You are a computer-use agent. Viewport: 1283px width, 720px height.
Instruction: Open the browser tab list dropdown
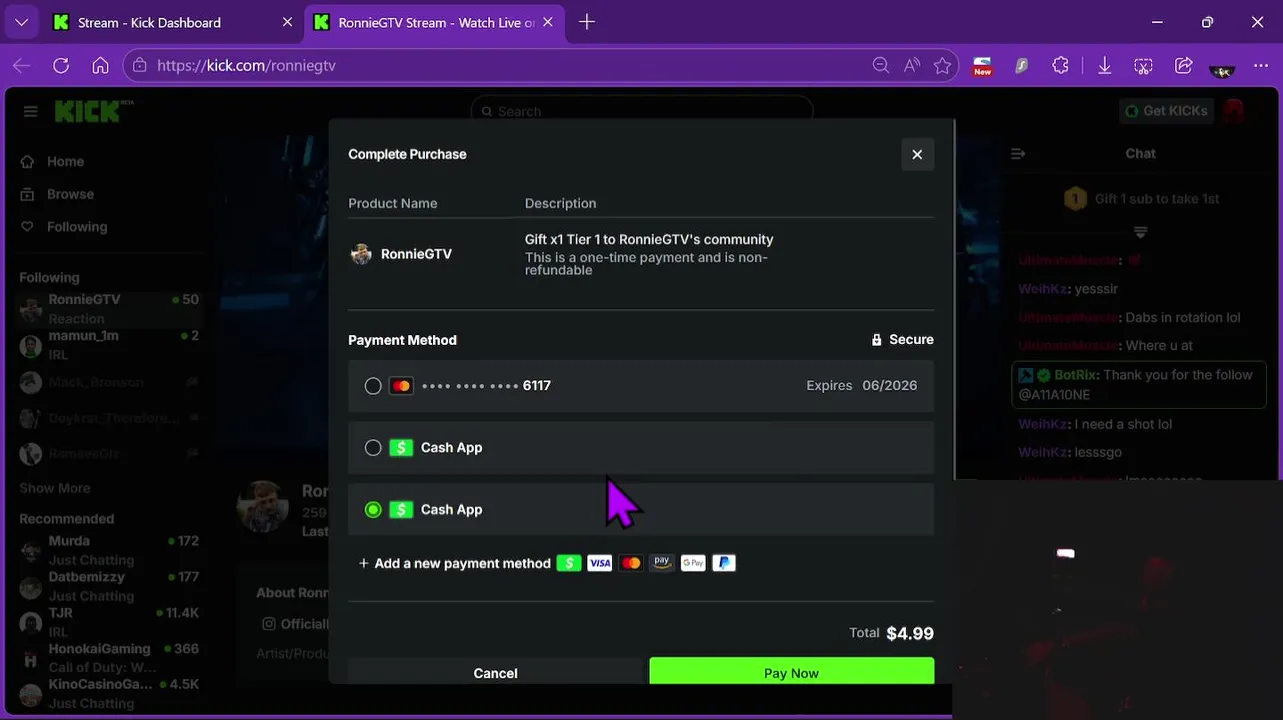click(x=21, y=22)
